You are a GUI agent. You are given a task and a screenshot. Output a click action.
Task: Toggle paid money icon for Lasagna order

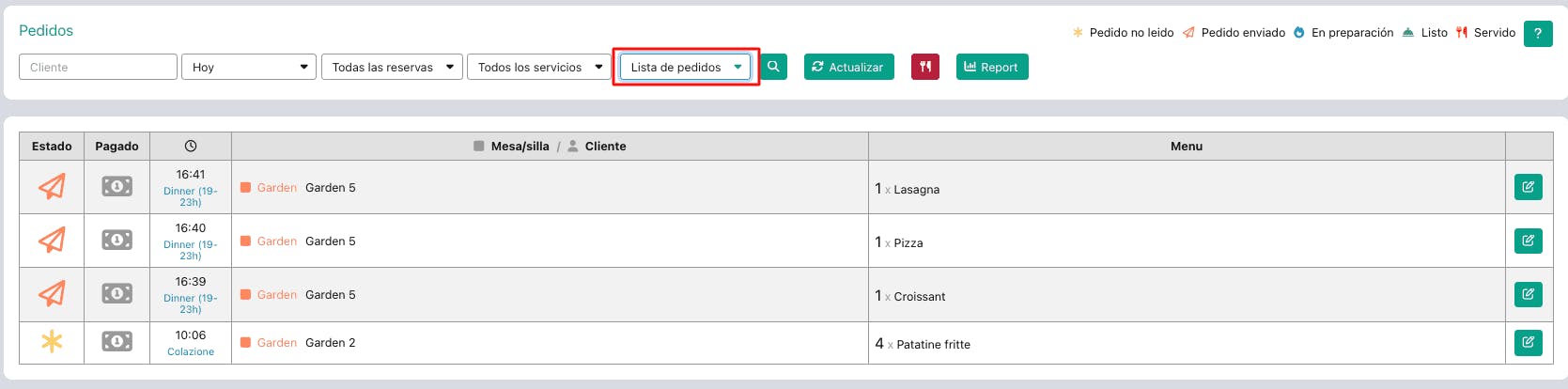coord(116,187)
